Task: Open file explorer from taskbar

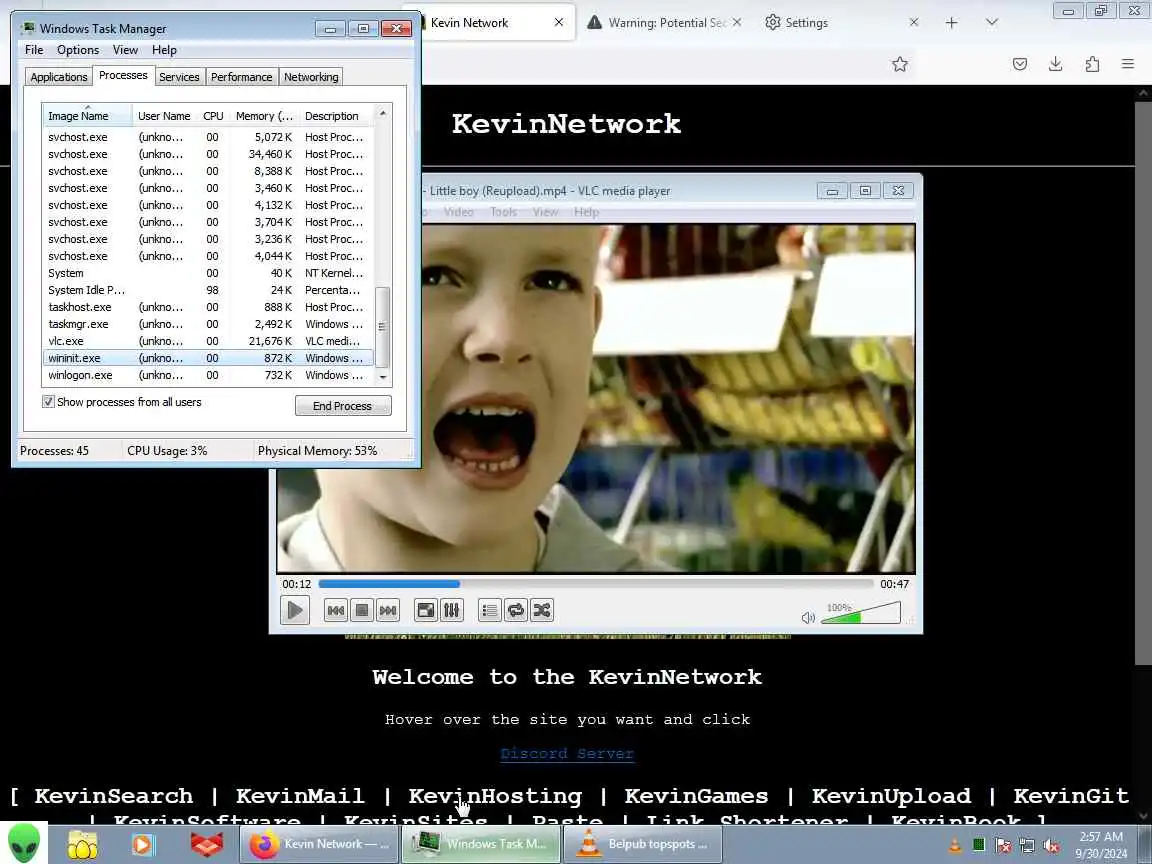Action: [82, 845]
